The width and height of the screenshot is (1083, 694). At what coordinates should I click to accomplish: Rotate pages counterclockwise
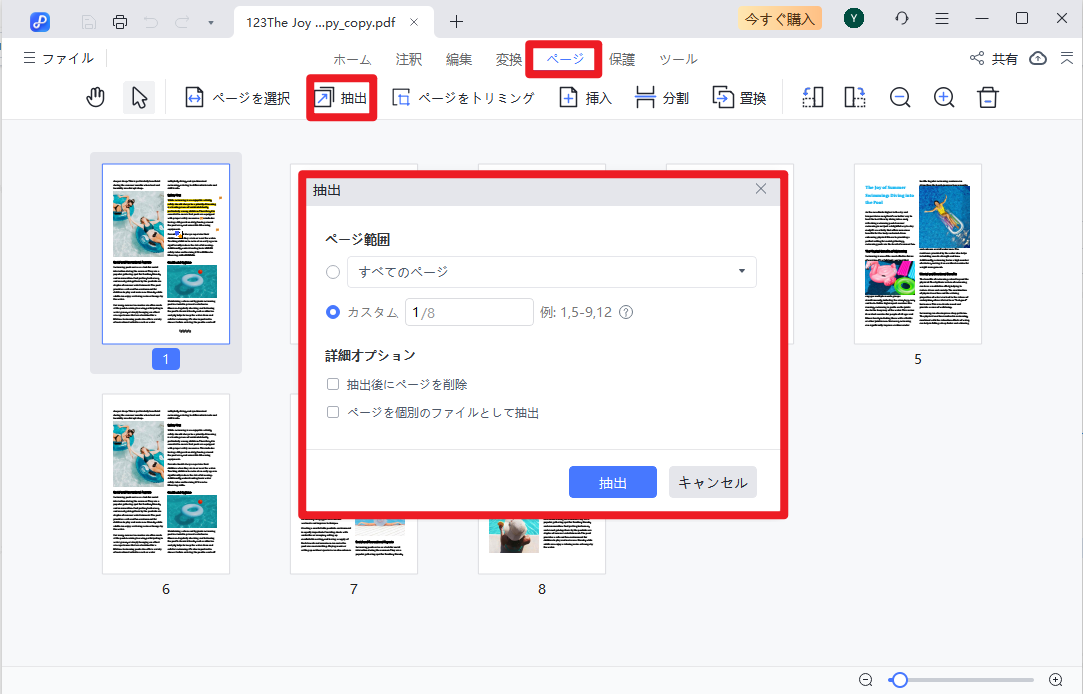pos(811,96)
